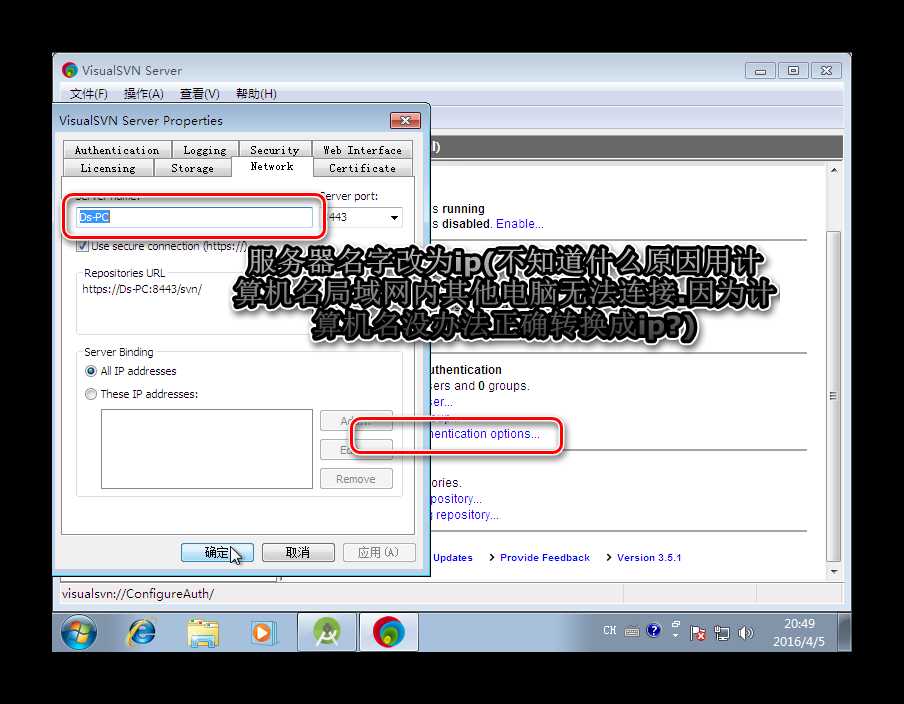Select the Network tab

(272, 166)
